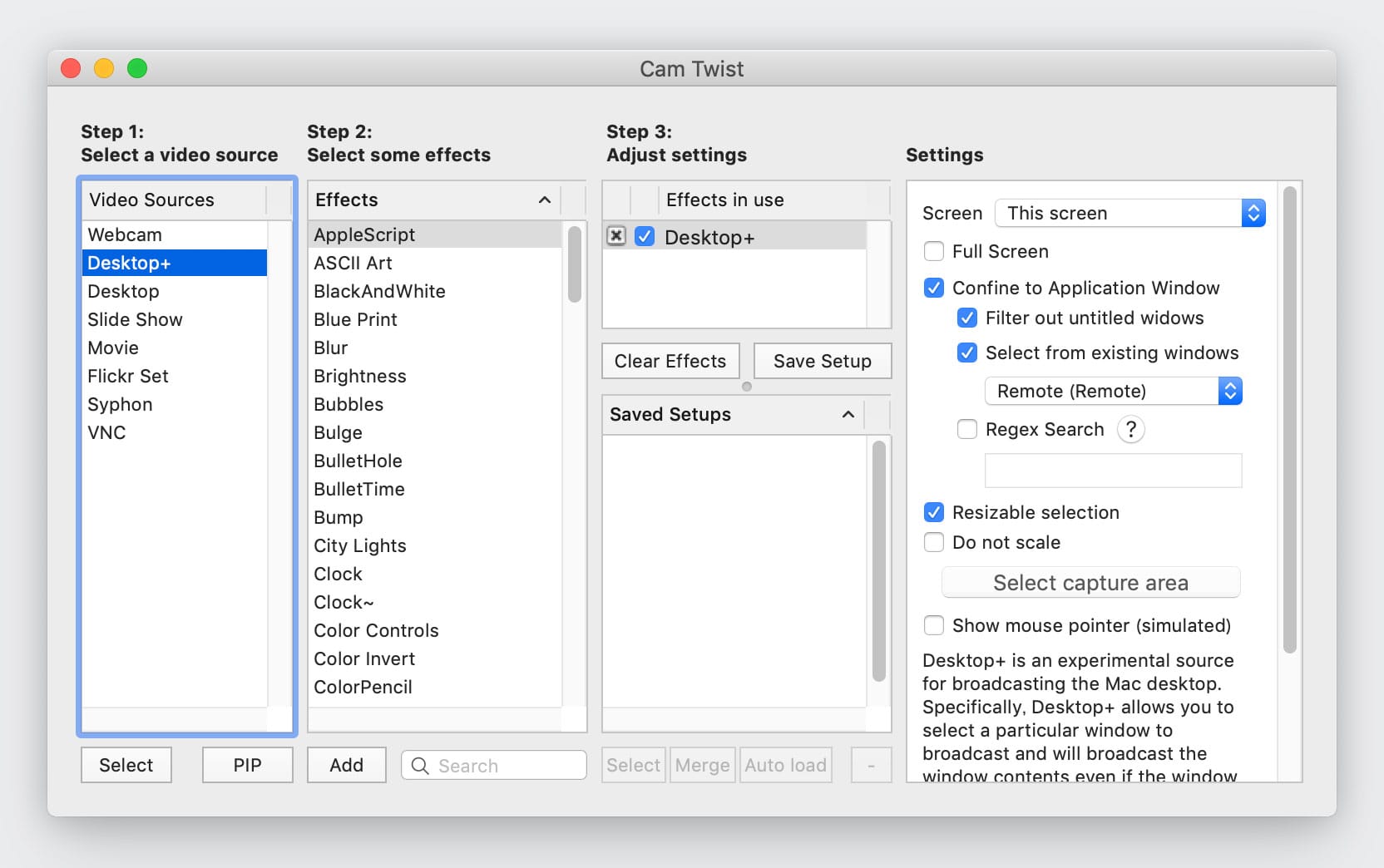Open help for Regex Search

point(1130,430)
